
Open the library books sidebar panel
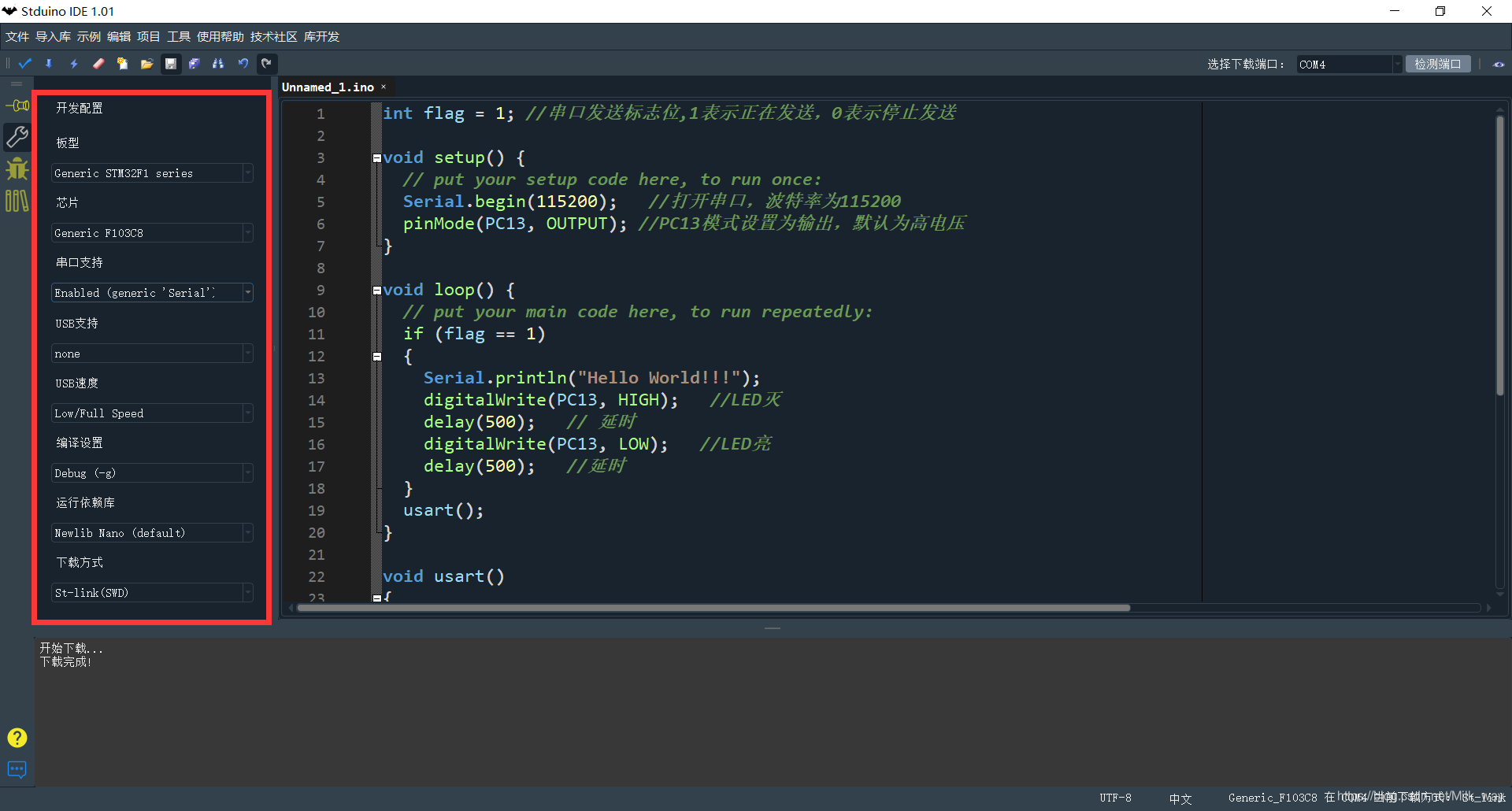click(x=17, y=201)
